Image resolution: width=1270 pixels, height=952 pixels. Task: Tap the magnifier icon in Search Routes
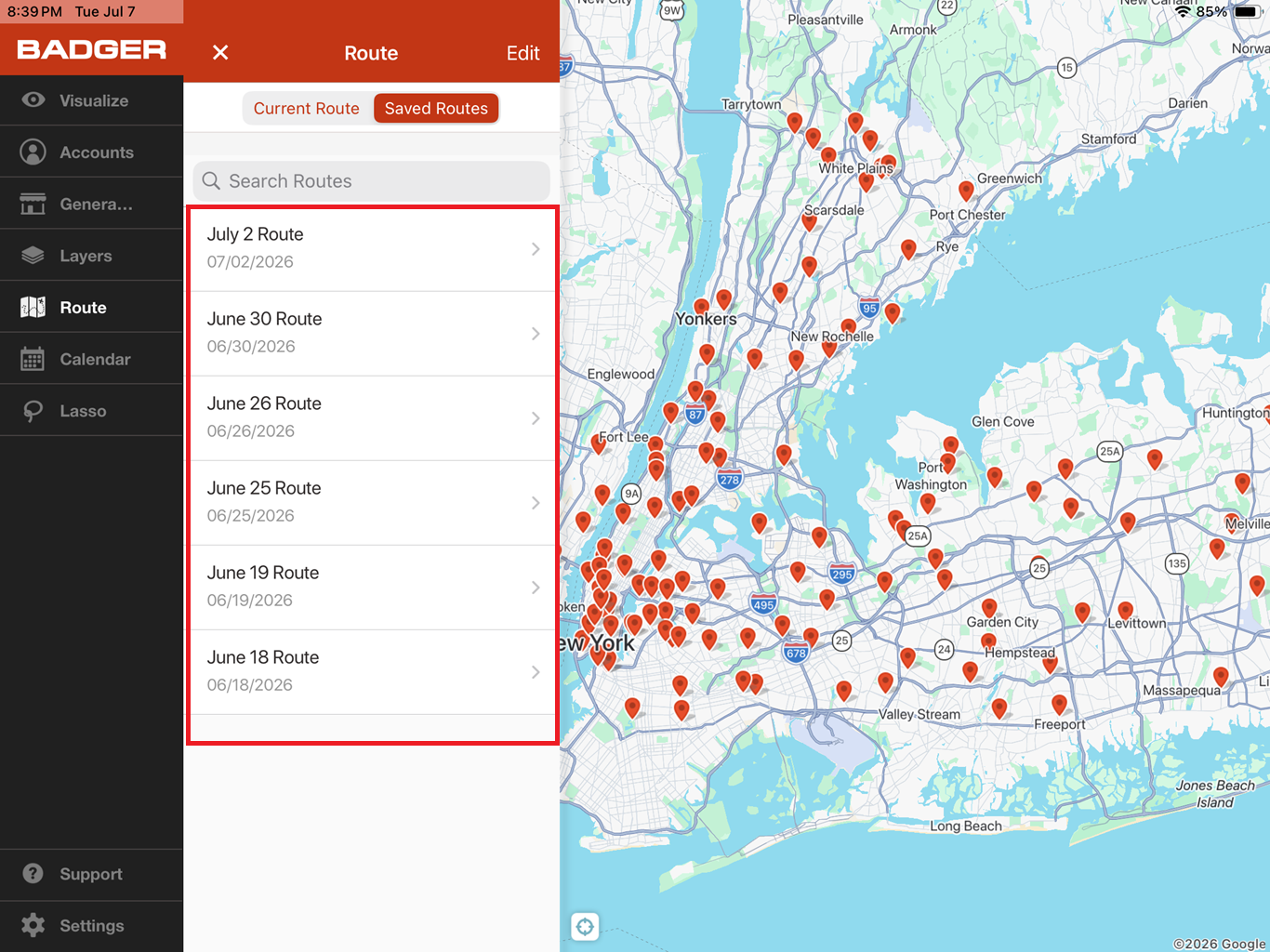point(211,180)
